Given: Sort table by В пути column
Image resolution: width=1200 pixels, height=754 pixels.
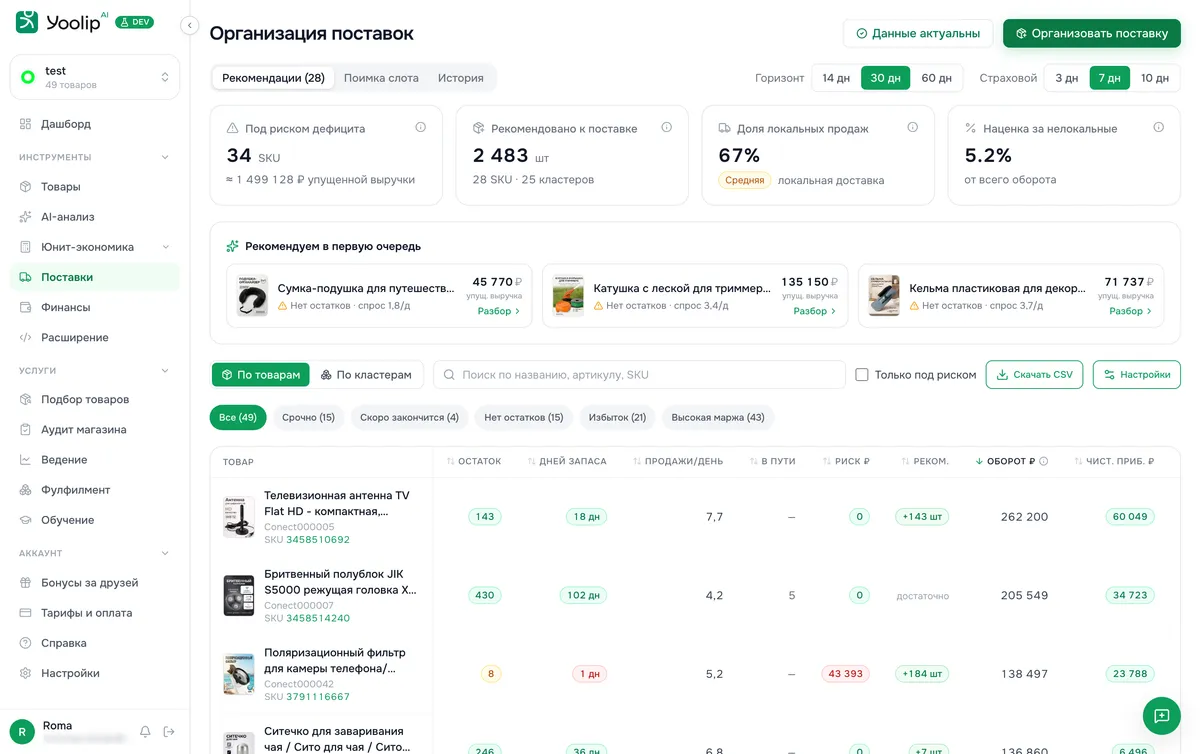Looking at the screenshot, I should point(772,461).
